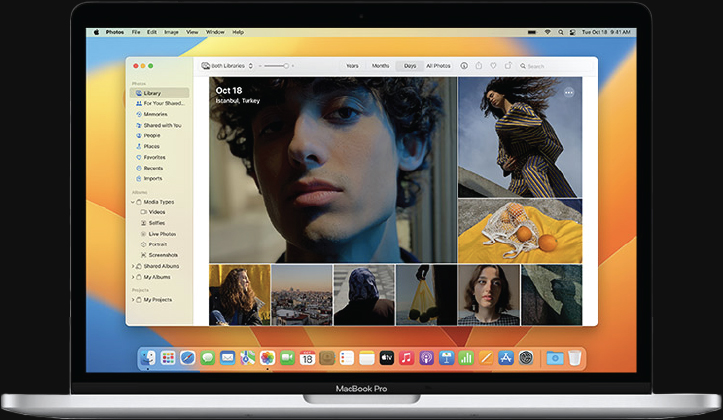Open Mail from the Dock
Viewport: 723px width, 420px height.
[227, 358]
